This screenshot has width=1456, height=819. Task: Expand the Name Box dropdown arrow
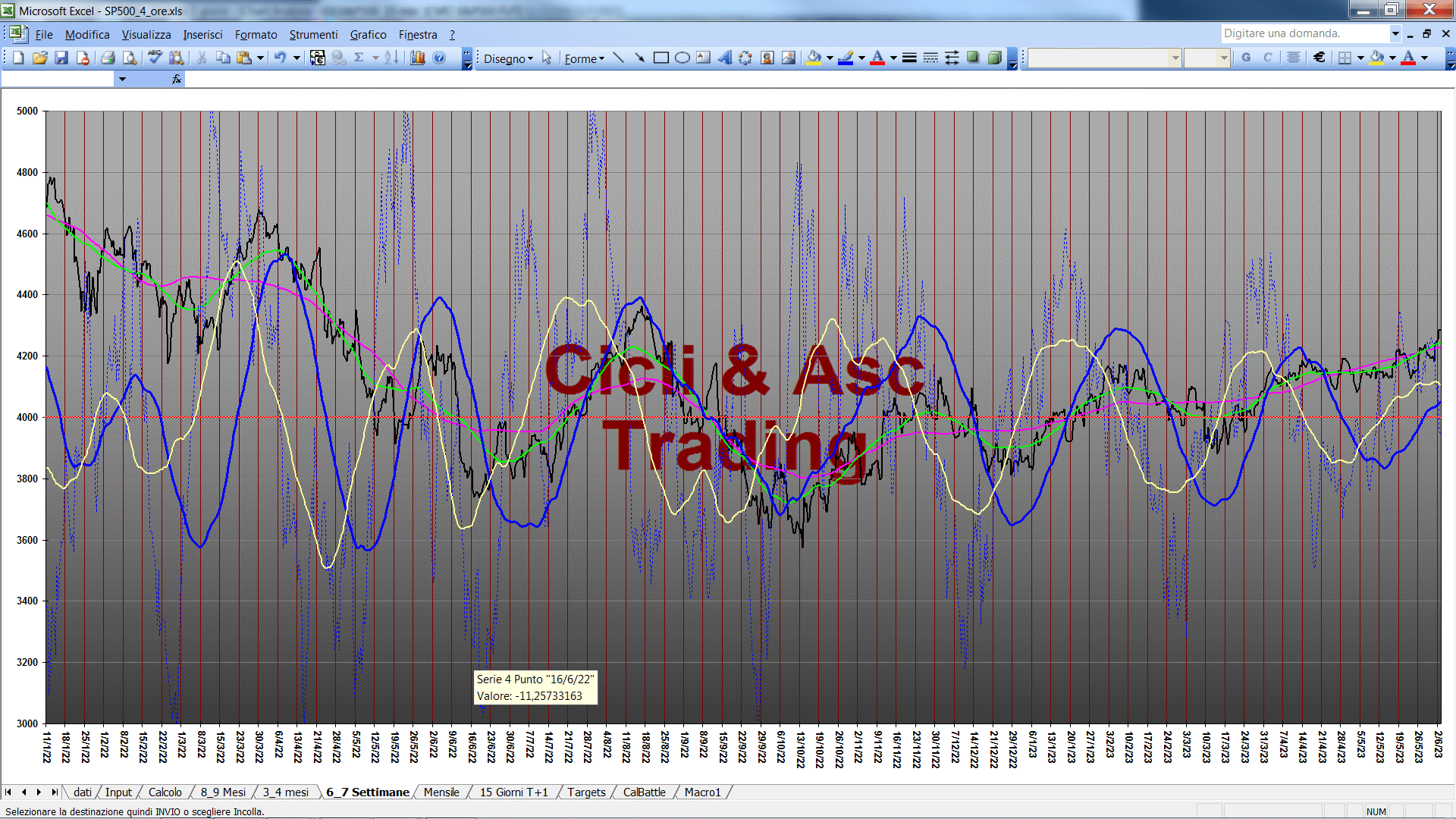coord(122,79)
